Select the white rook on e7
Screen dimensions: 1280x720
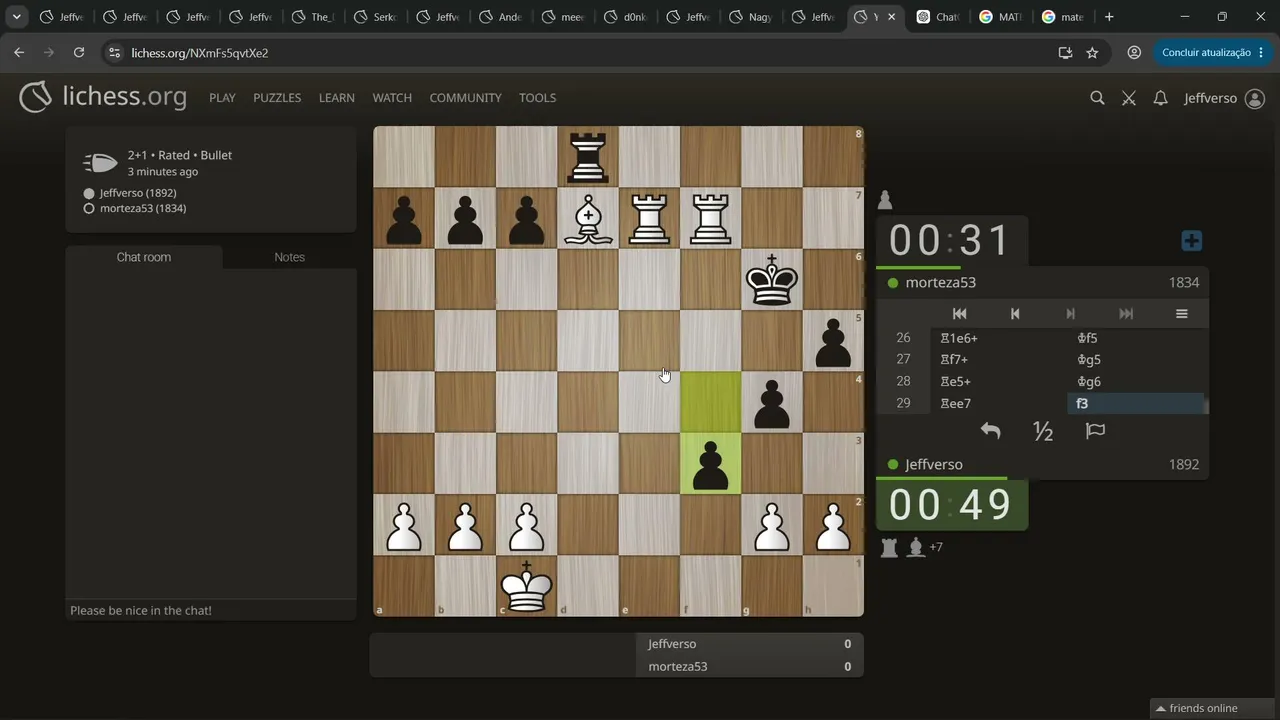click(649, 219)
